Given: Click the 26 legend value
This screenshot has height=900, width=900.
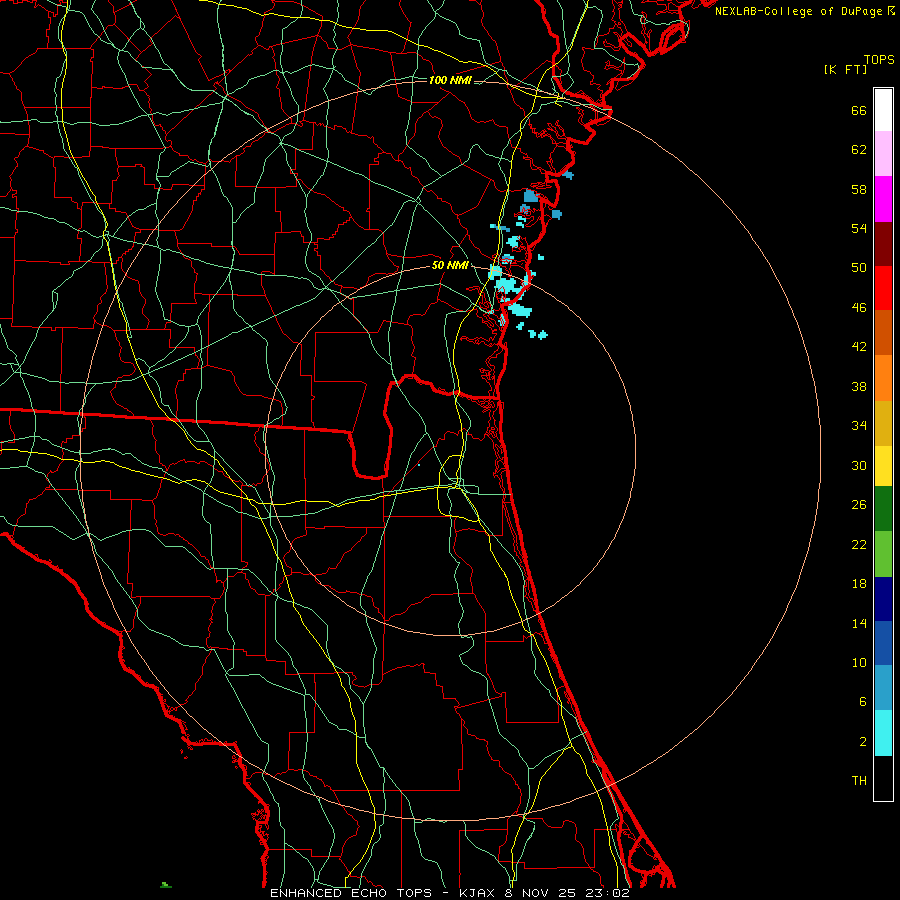Looking at the screenshot, I should 859,505.
